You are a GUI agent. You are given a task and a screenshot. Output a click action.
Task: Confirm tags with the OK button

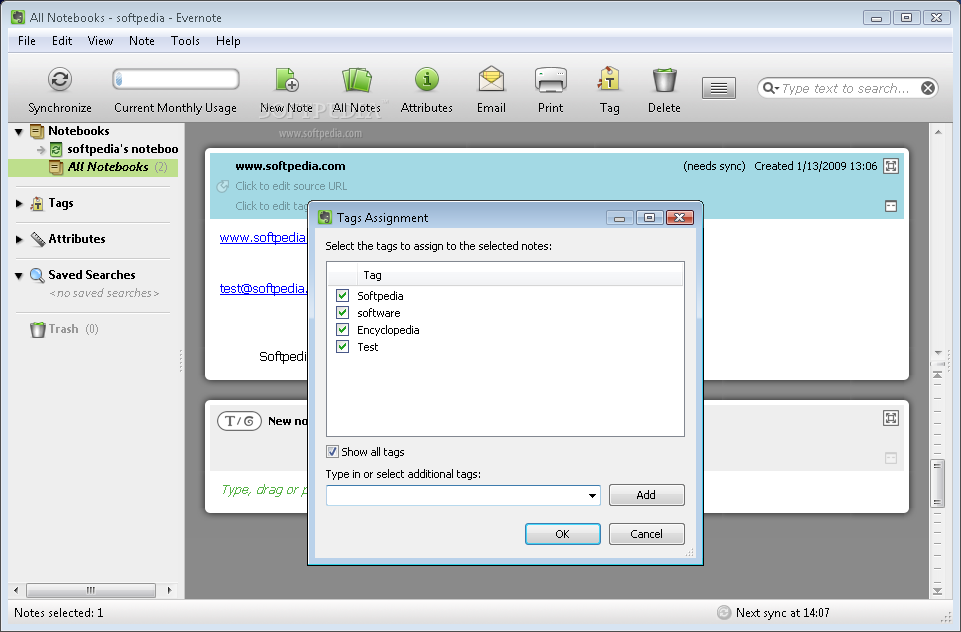pyautogui.click(x=563, y=534)
